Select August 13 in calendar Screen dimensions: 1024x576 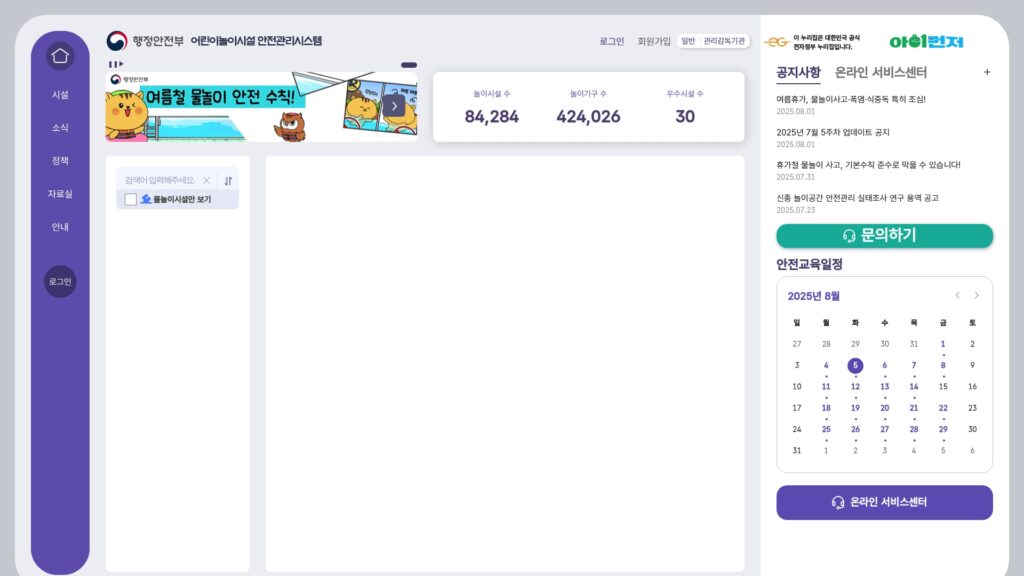pyautogui.click(x=884, y=387)
